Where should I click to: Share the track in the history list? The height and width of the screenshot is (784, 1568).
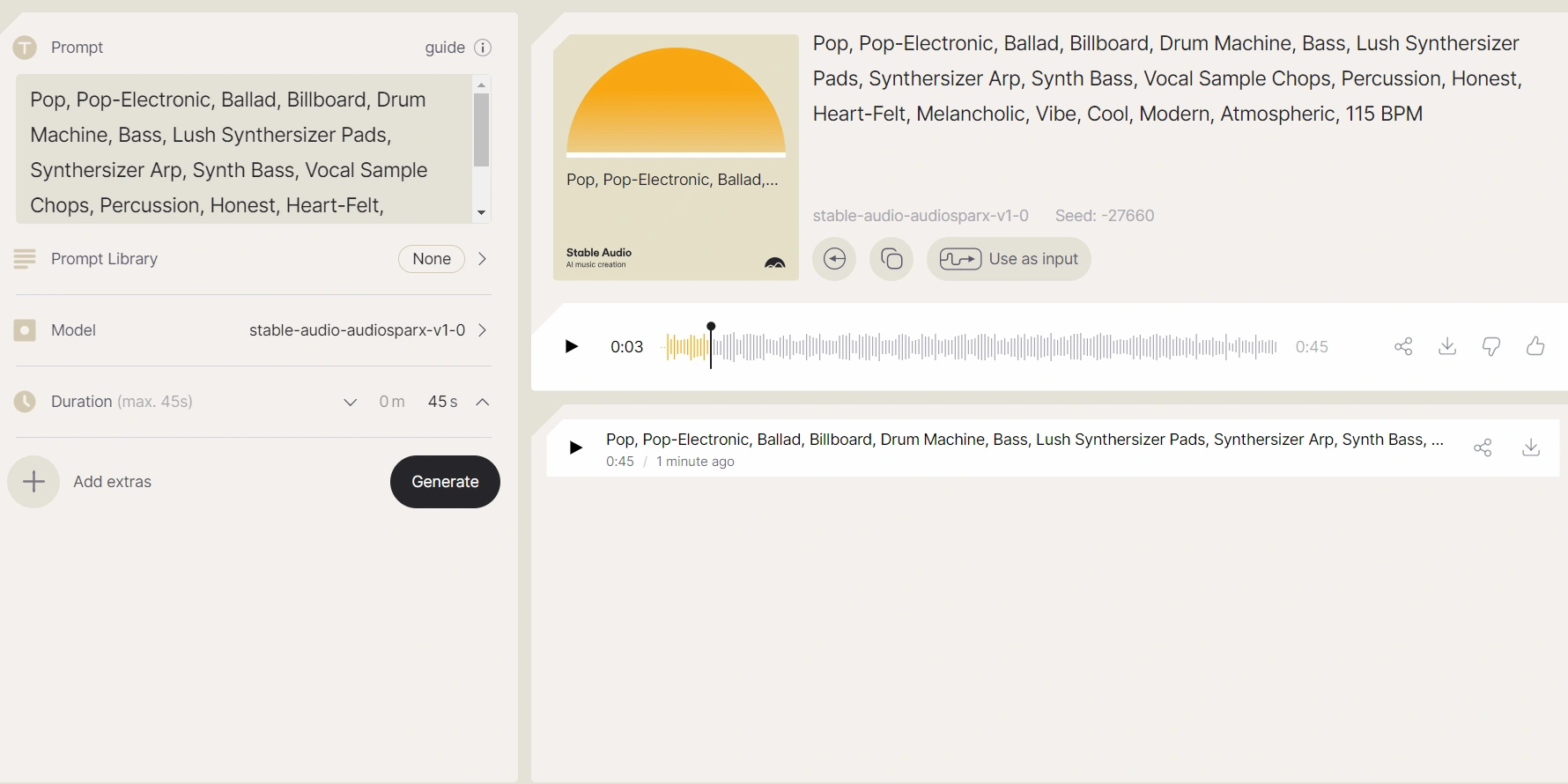1483,447
